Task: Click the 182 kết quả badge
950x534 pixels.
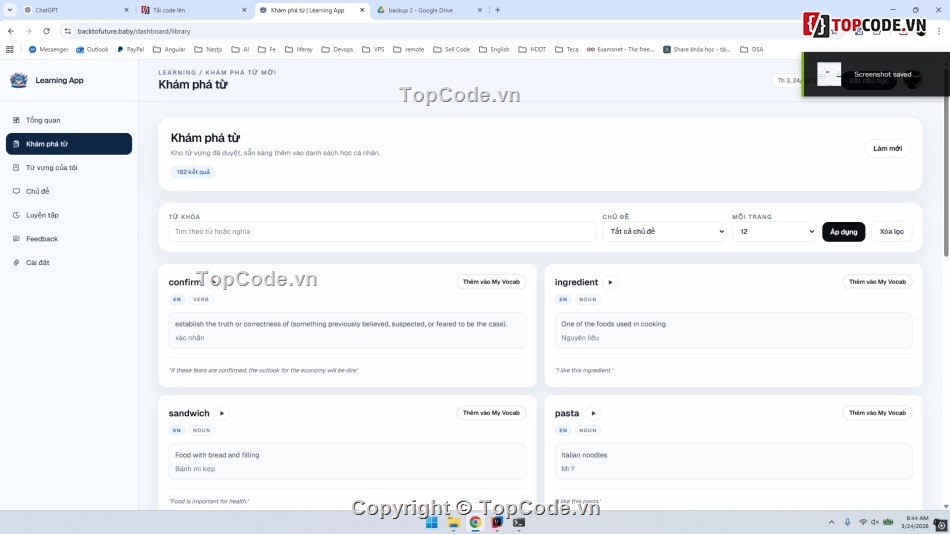Action: pyautogui.click(x=193, y=172)
